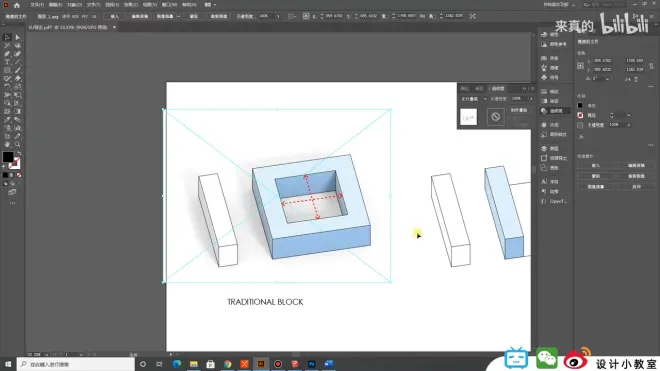Open the 文件 menu
Screen dimensions: 660x371
tap(37, 5)
